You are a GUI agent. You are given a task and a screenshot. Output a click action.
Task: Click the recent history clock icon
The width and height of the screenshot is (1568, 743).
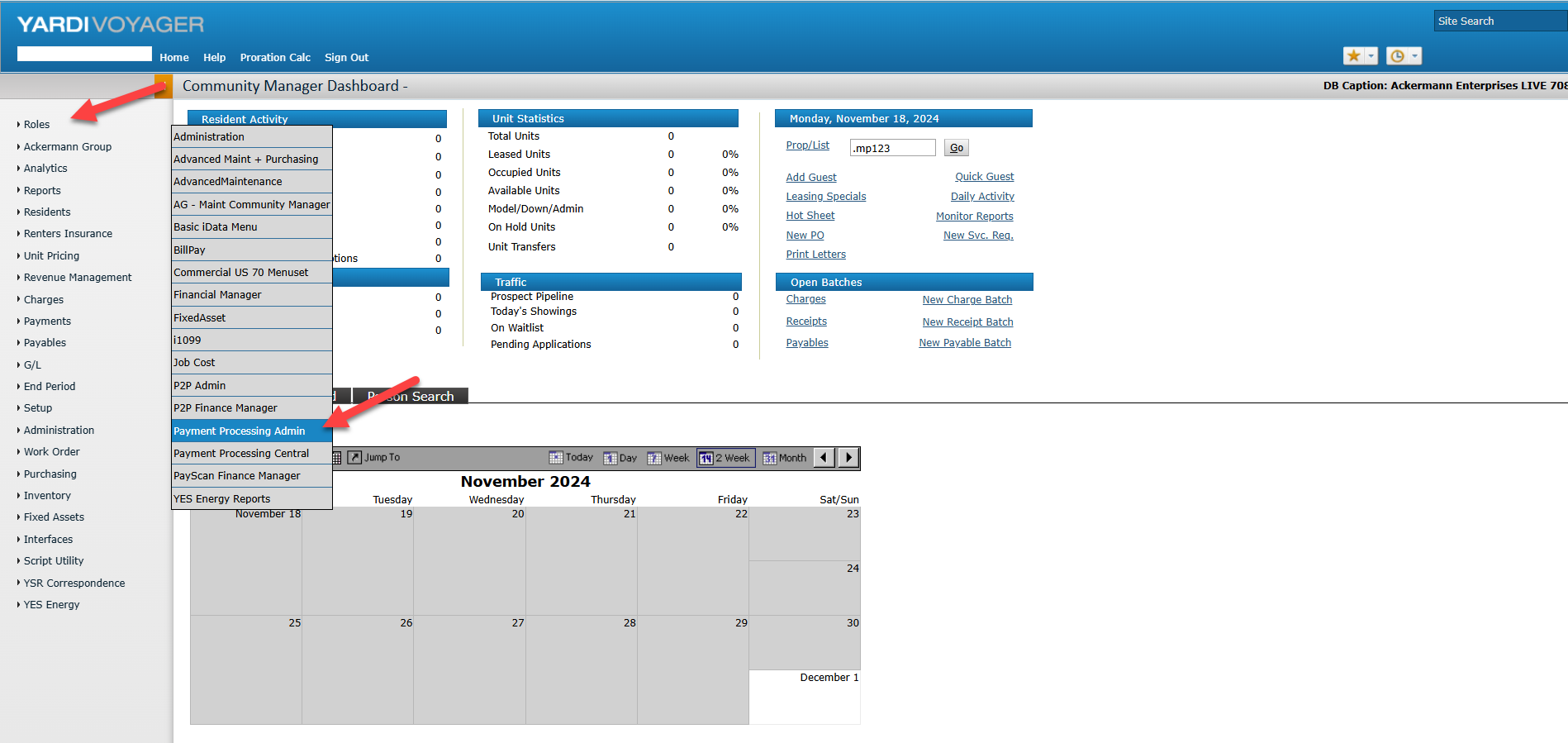(x=1397, y=56)
